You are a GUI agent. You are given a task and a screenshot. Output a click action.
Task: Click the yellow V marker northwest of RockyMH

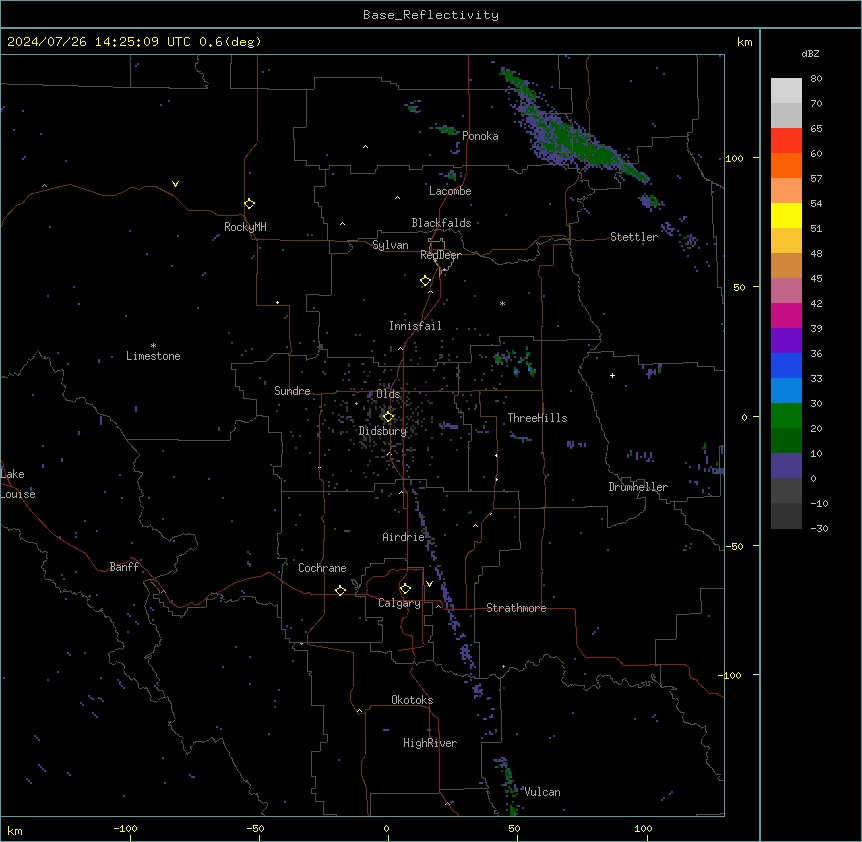coord(175,184)
